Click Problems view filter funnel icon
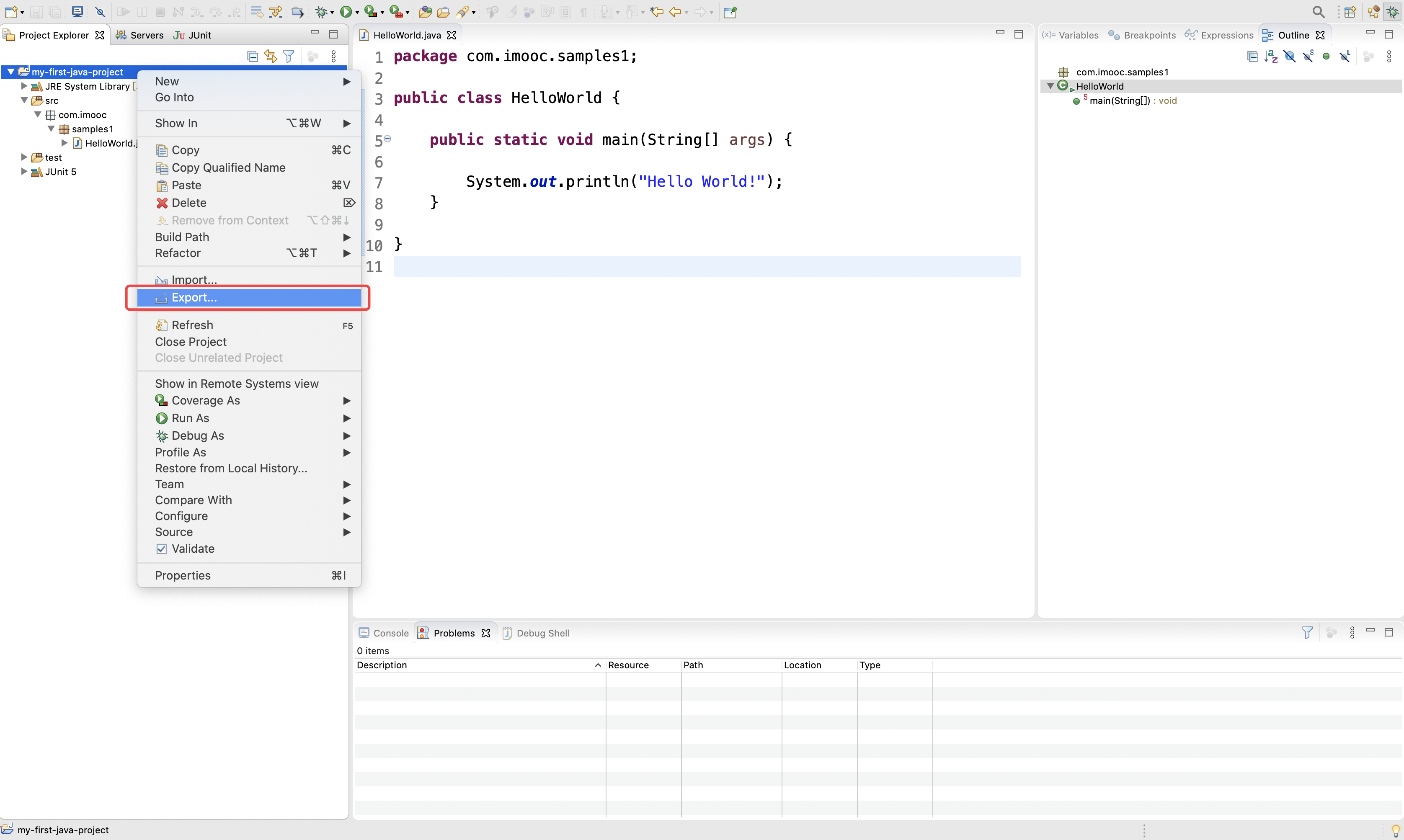 point(1307,633)
